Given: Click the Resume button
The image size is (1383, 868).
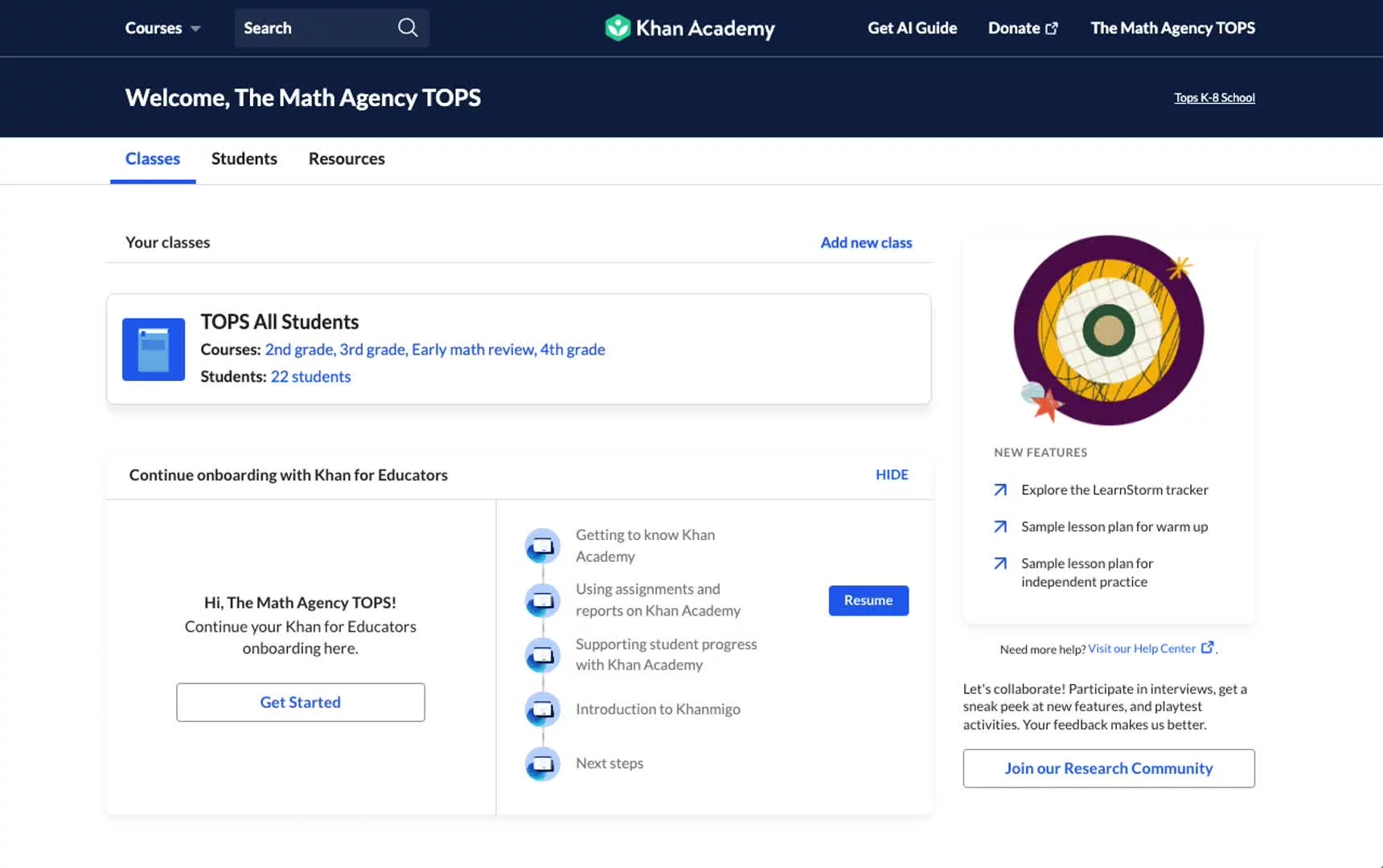Looking at the screenshot, I should tap(868, 600).
